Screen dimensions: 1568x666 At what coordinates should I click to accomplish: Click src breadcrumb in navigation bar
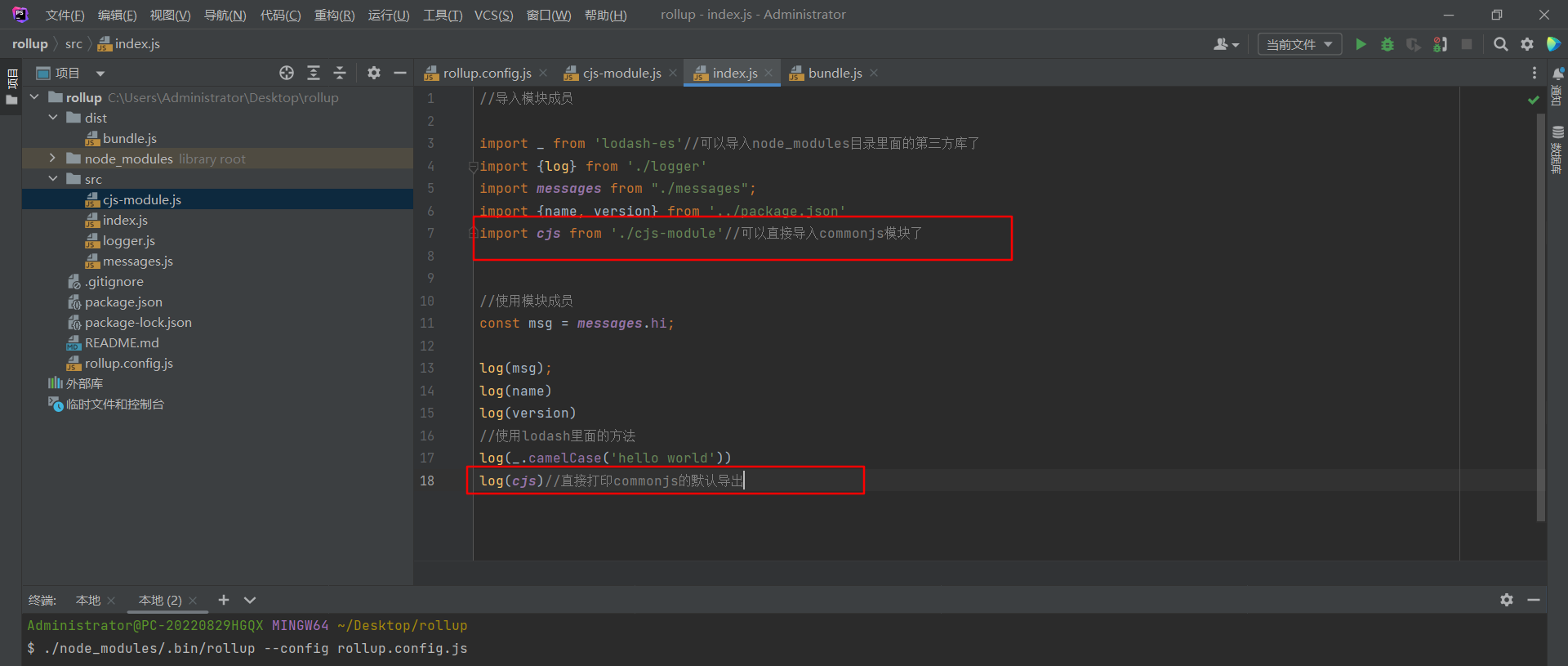pyautogui.click(x=73, y=44)
